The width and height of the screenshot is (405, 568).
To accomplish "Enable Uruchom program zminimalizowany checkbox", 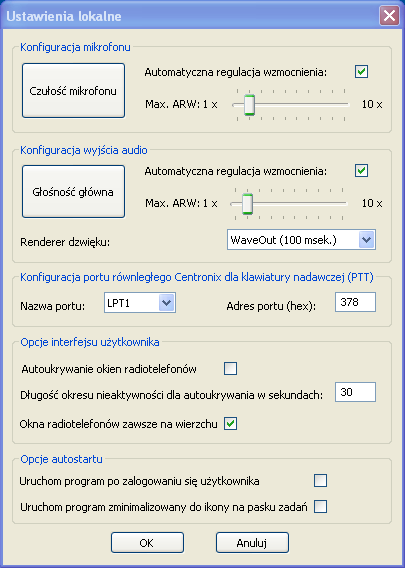I will [x=320, y=506].
